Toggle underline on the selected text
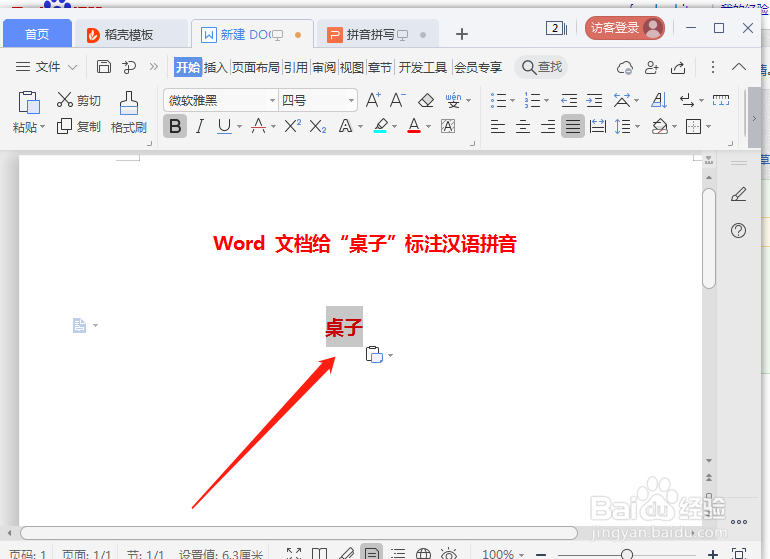Screen dimensions: 770x559 coord(224,127)
